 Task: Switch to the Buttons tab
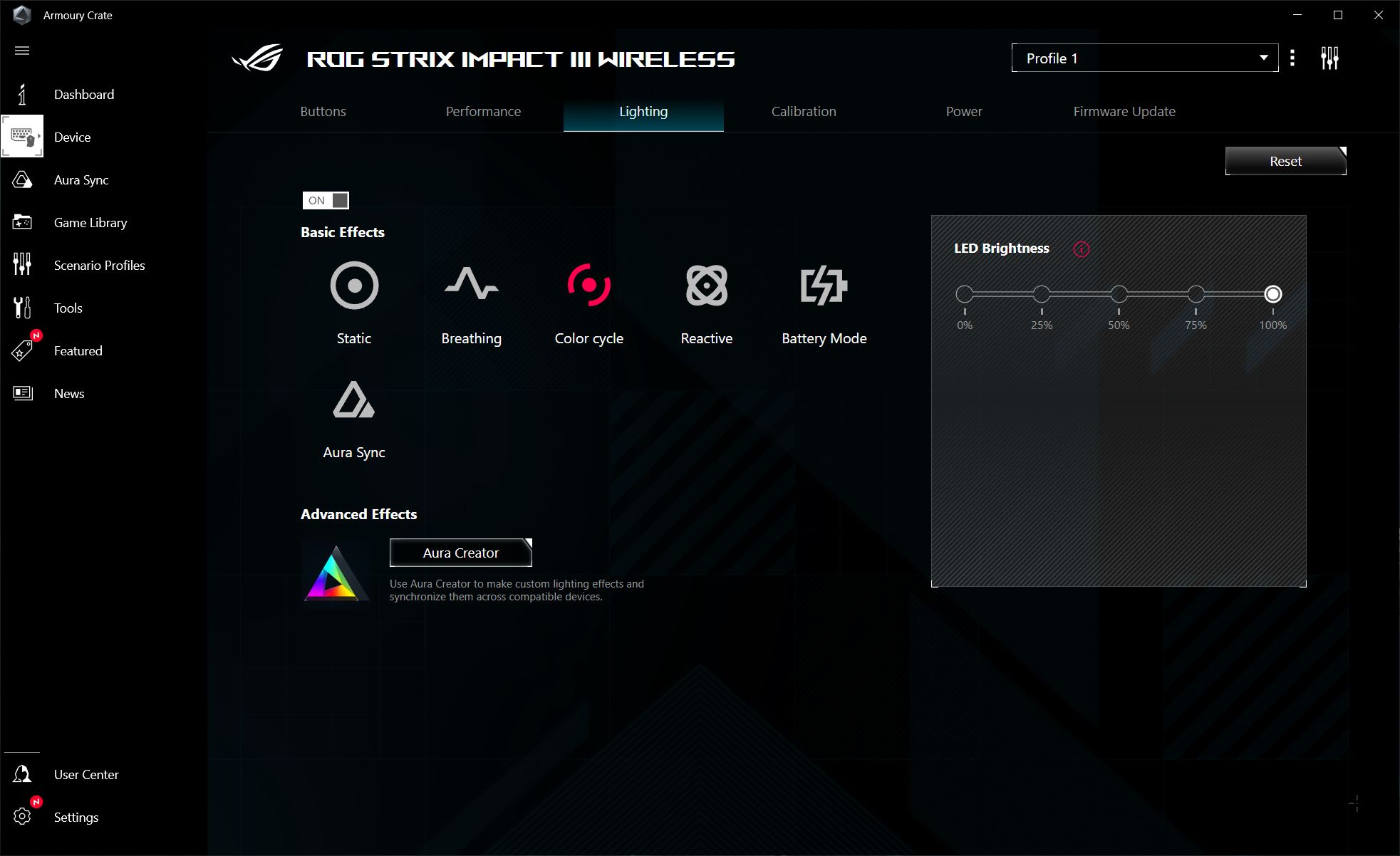pyautogui.click(x=323, y=111)
